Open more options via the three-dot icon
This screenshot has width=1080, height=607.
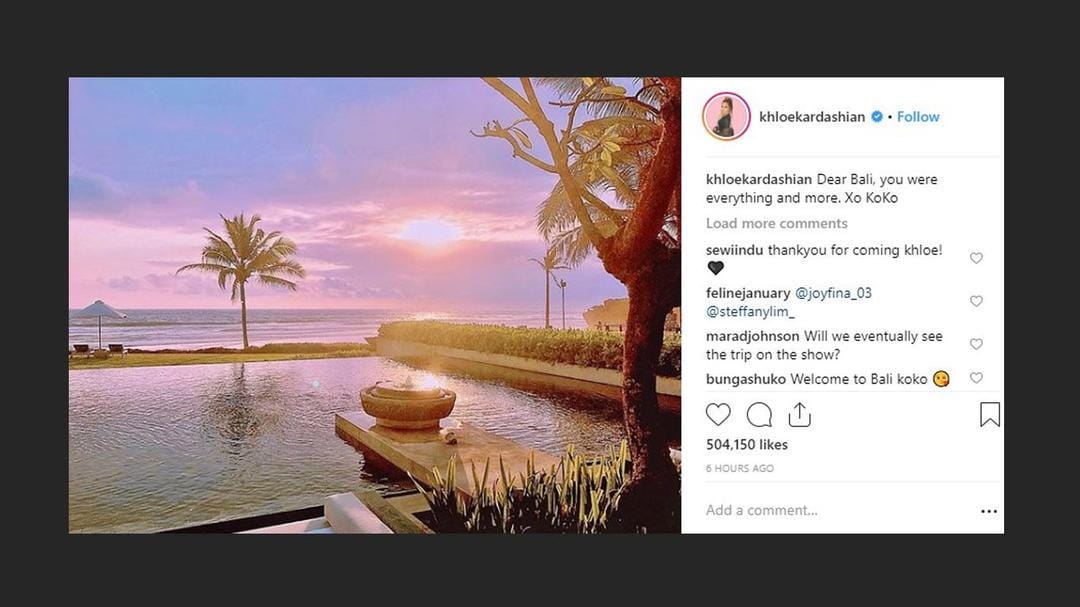[989, 510]
